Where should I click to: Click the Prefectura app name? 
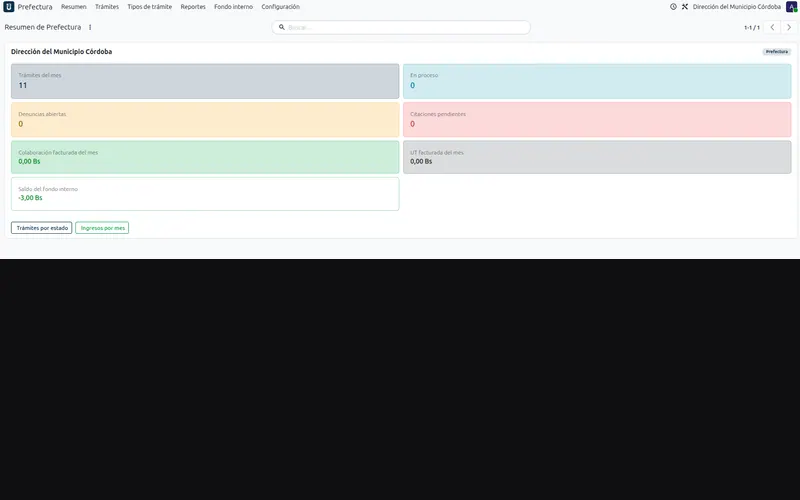[35, 7]
